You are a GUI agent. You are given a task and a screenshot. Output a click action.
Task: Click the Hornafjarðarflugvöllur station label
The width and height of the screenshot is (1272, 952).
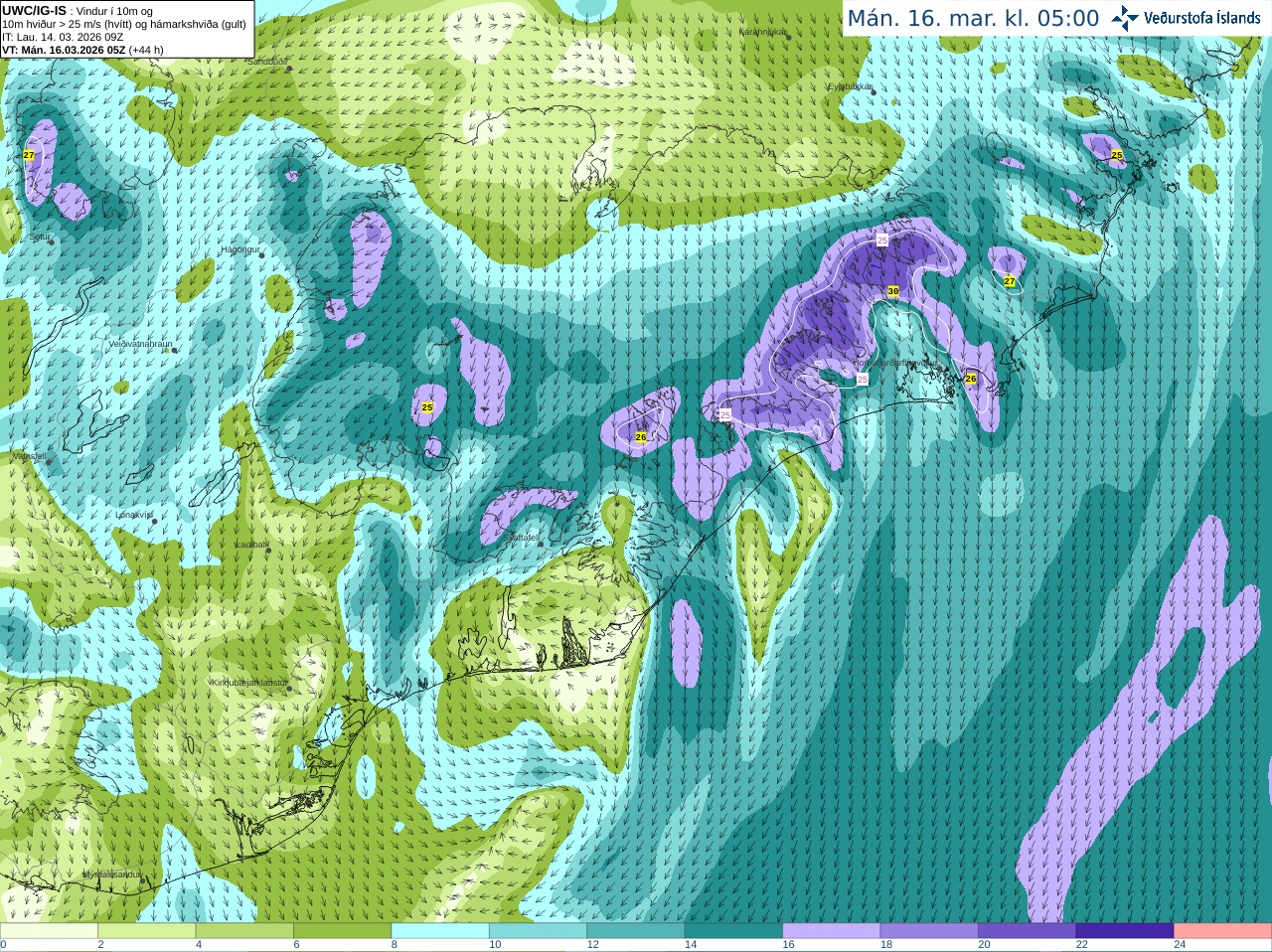pyautogui.click(x=894, y=363)
